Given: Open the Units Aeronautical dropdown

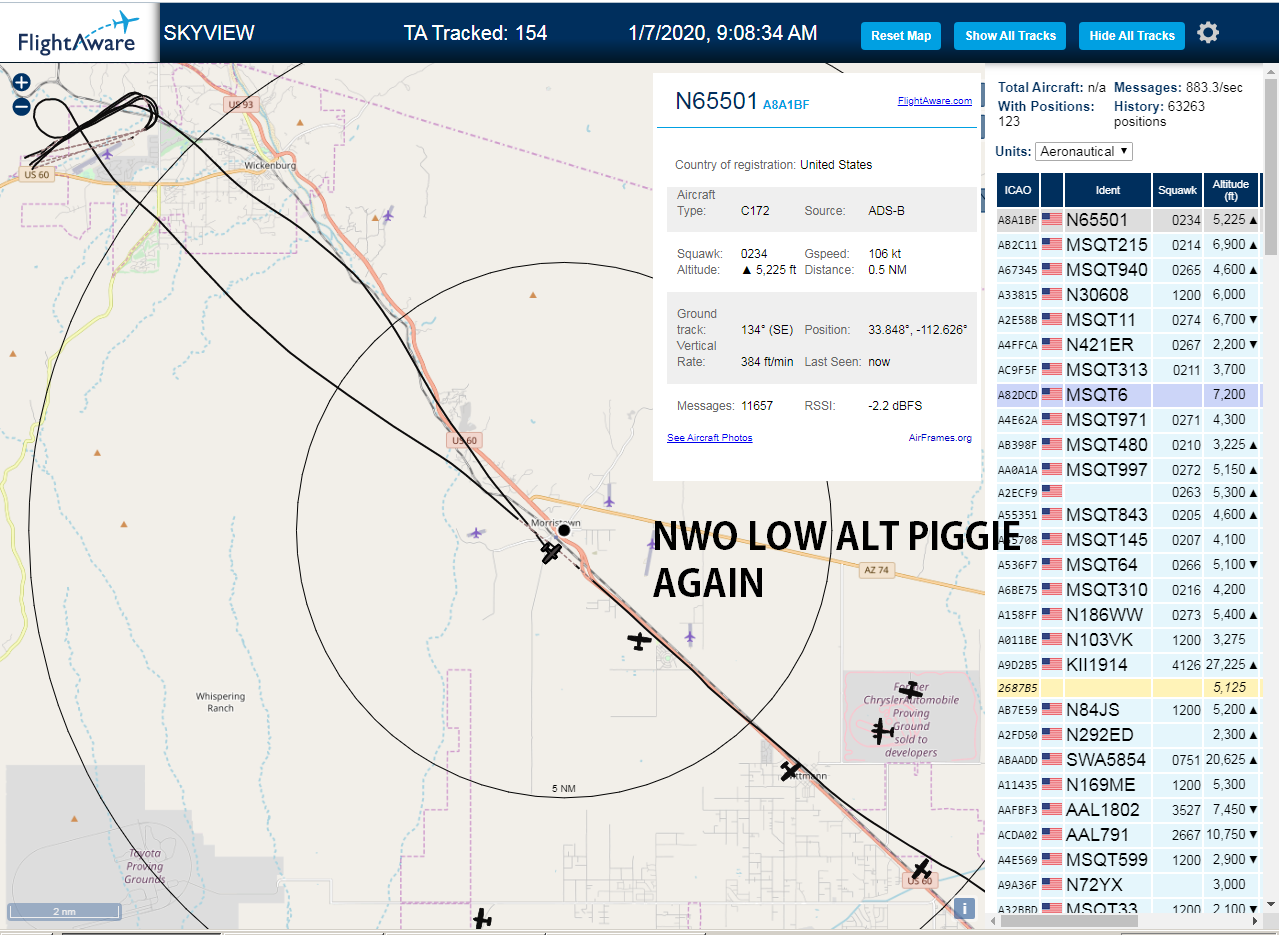Looking at the screenshot, I should [x=1084, y=151].
